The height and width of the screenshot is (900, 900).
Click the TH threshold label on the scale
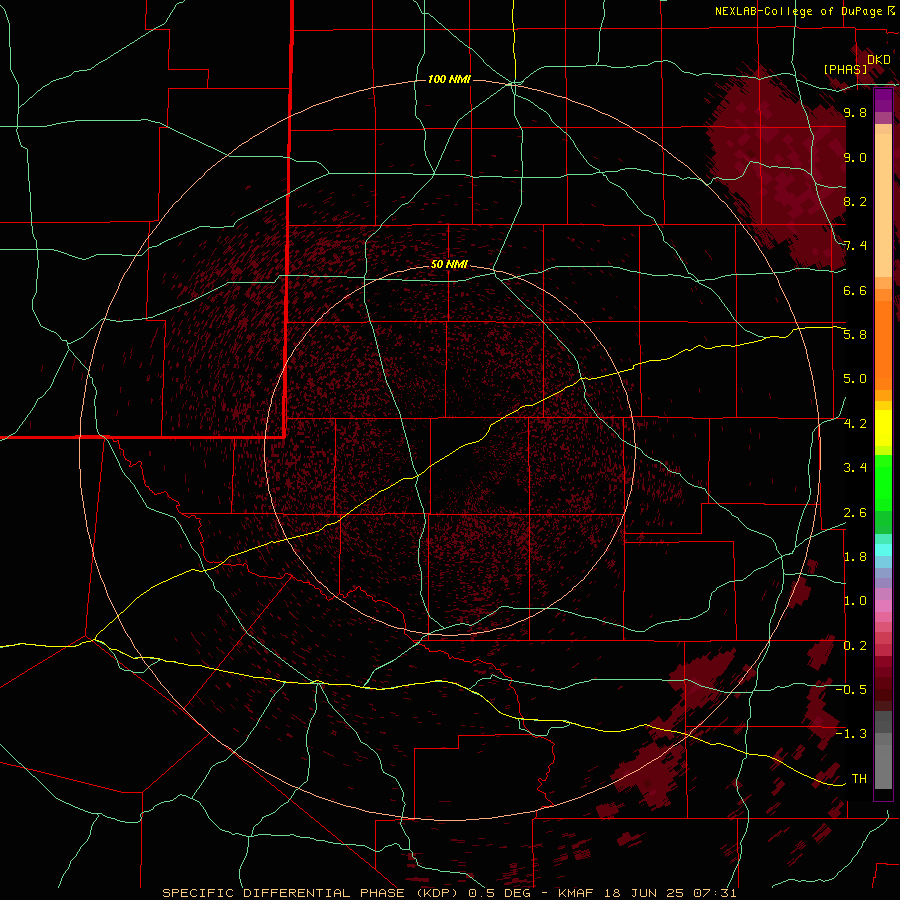coord(859,778)
